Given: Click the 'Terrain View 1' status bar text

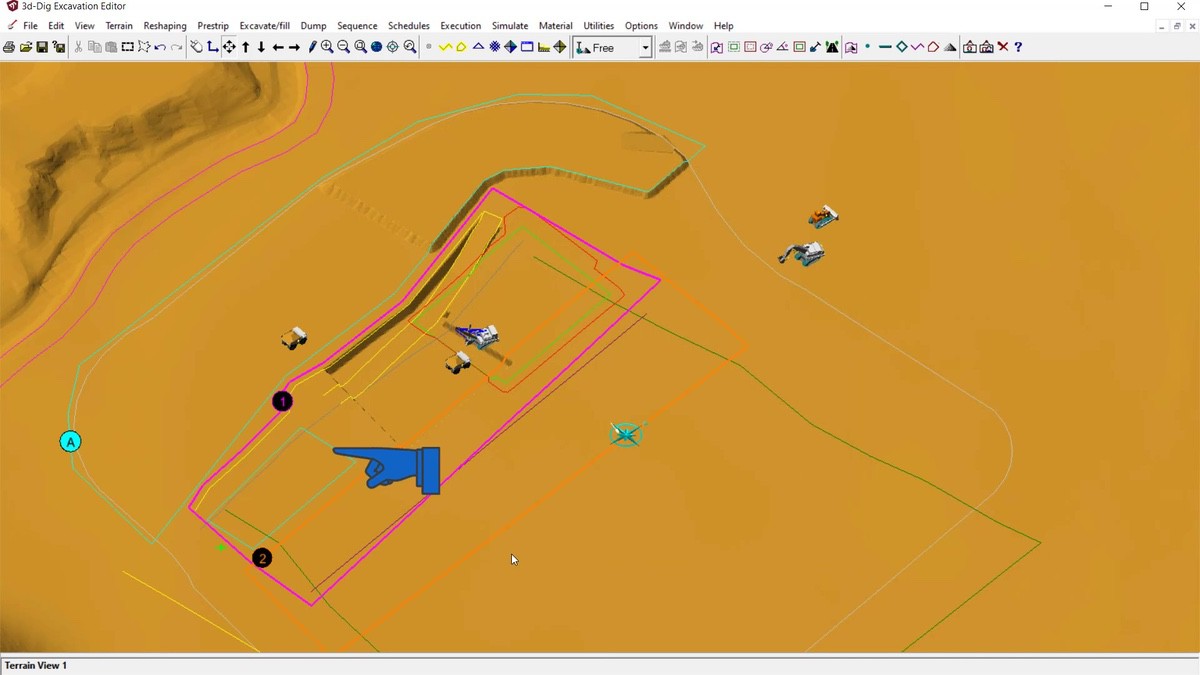Looking at the screenshot, I should 36,665.
